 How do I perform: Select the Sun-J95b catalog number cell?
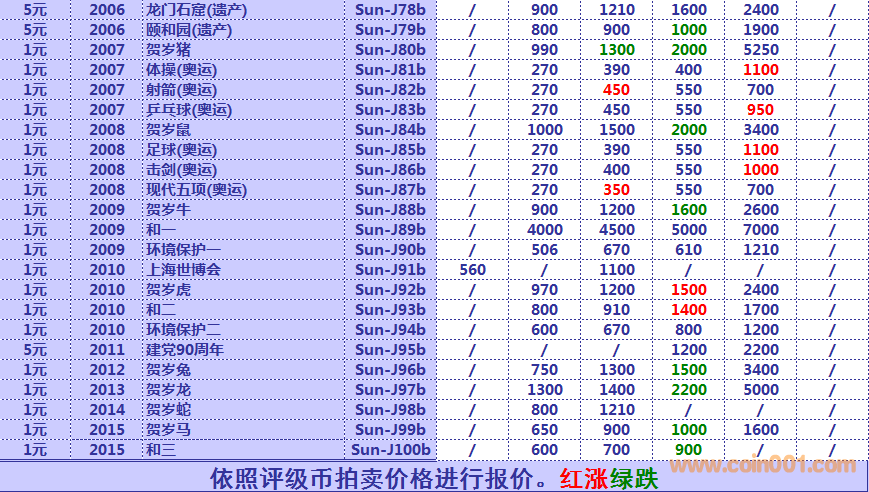pos(390,349)
